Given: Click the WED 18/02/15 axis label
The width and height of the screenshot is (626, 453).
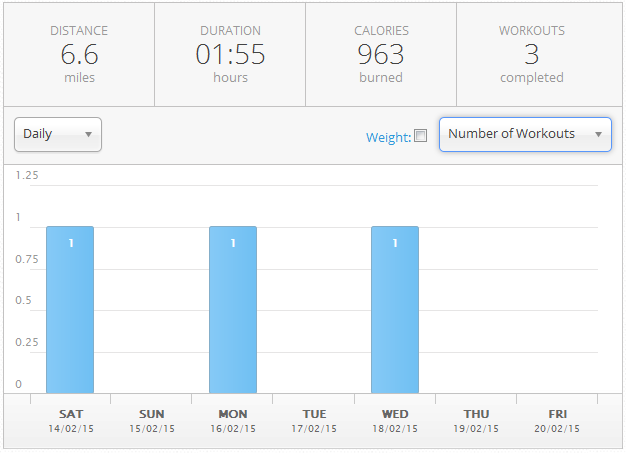Looking at the screenshot, I should pyautogui.click(x=395, y=420).
